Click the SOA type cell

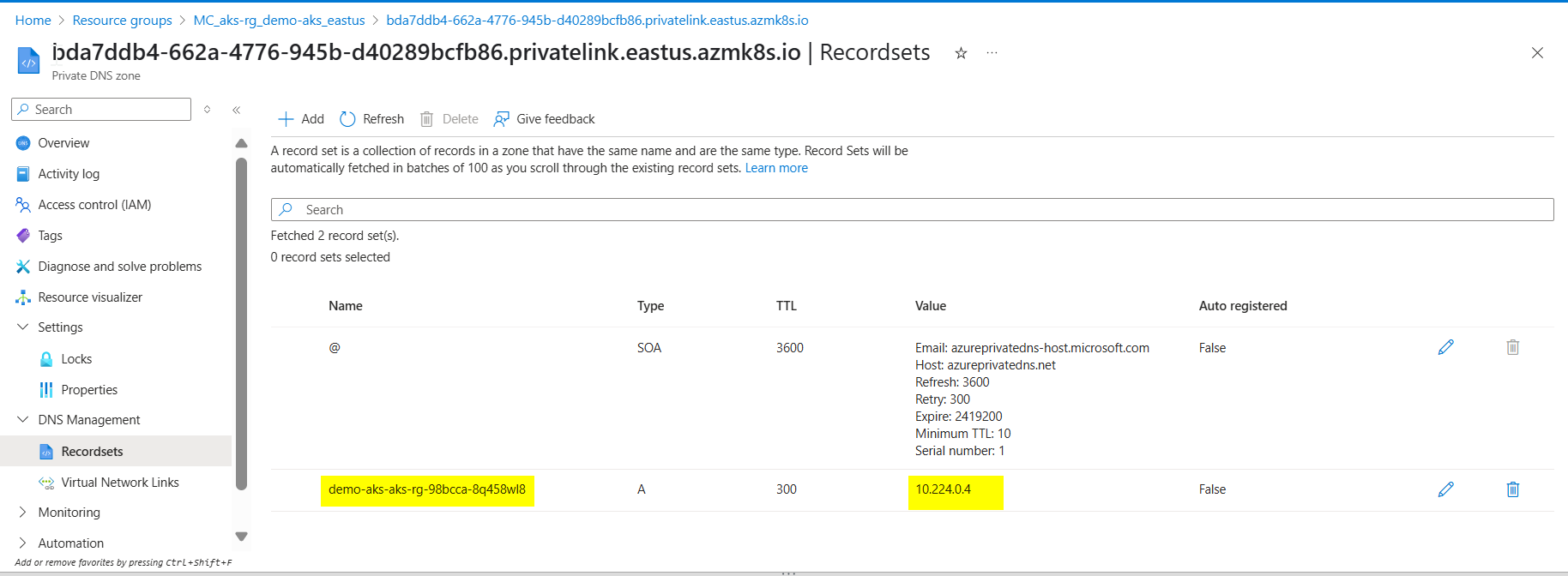tap(649, 347)
